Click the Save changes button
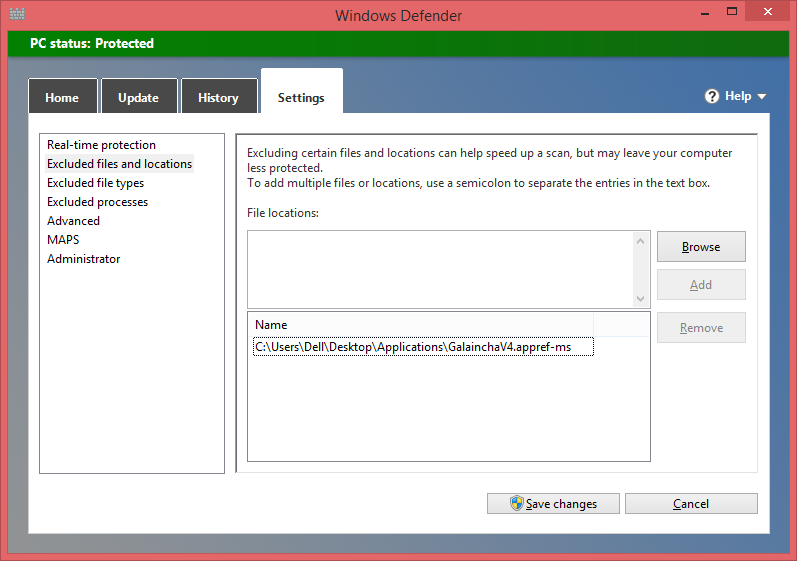The image size is (797, 561). coord(553,504)
